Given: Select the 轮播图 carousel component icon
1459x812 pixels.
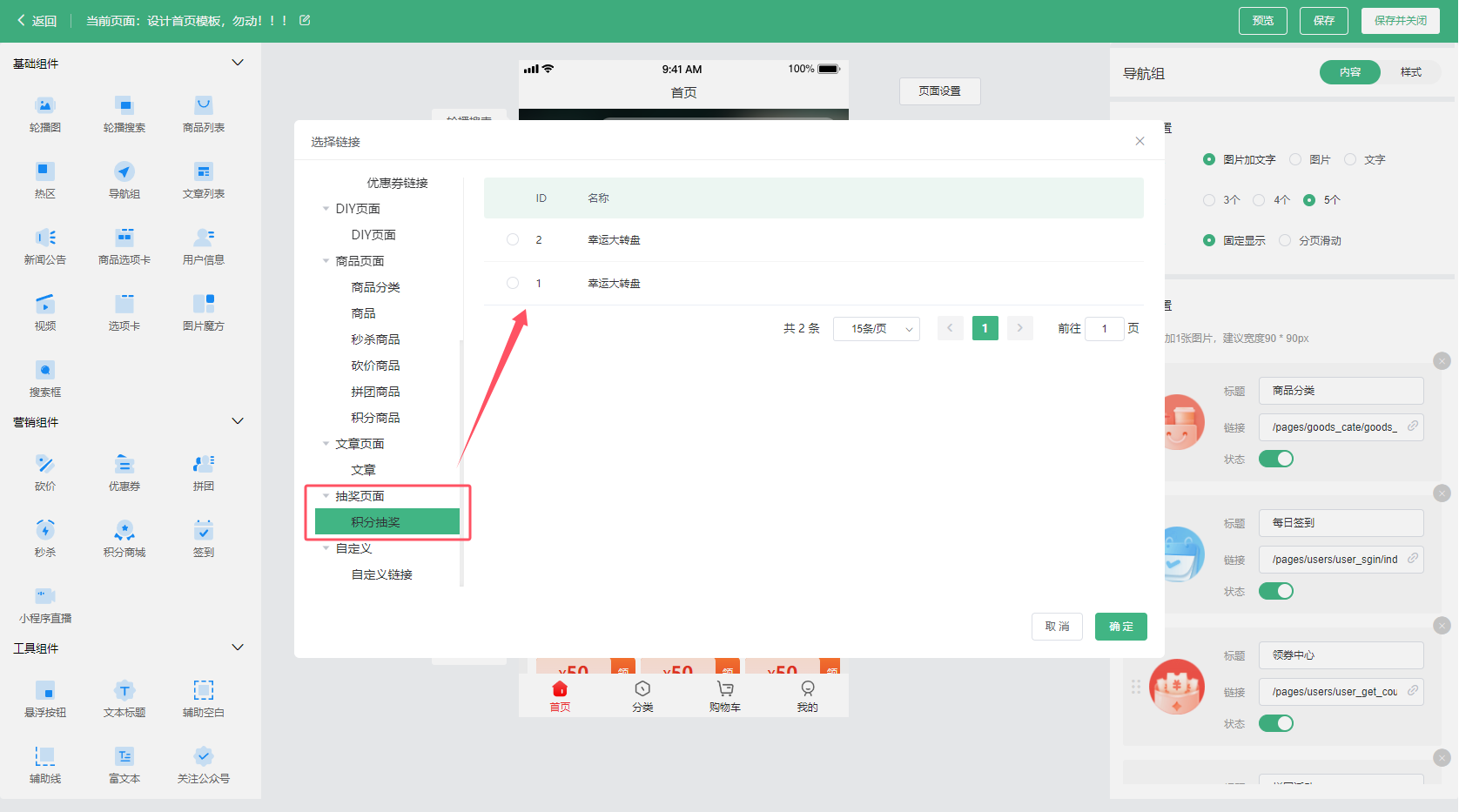Looking at the screenshot, I should click(x=45, y=106).
